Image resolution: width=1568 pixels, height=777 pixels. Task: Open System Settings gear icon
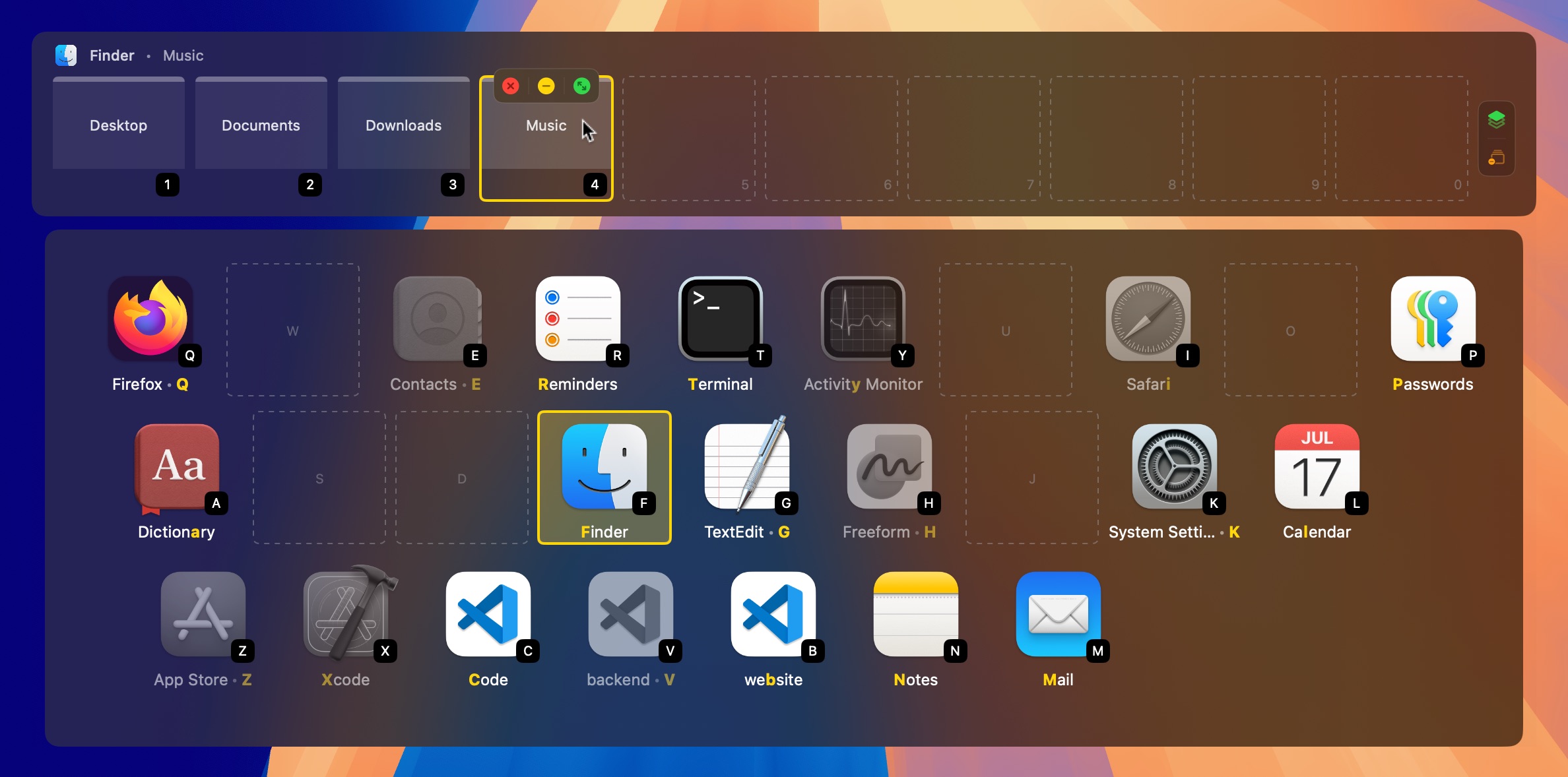click(x=1175, y=466)
